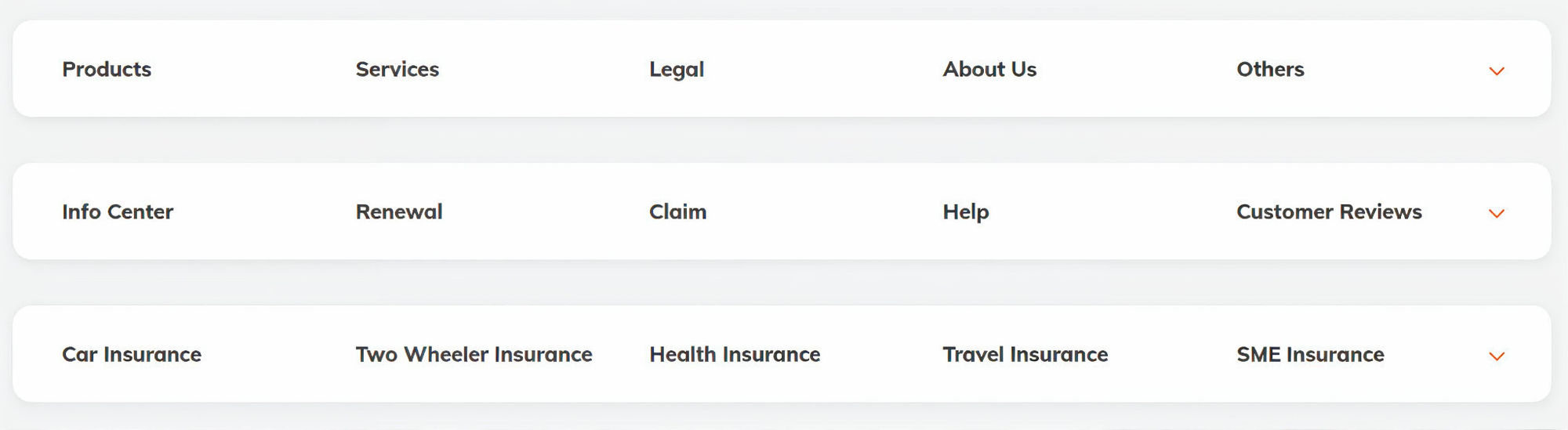1568x430 pixels.
Task: Expand the Info Center row chevron
Action: (1496, 214)
